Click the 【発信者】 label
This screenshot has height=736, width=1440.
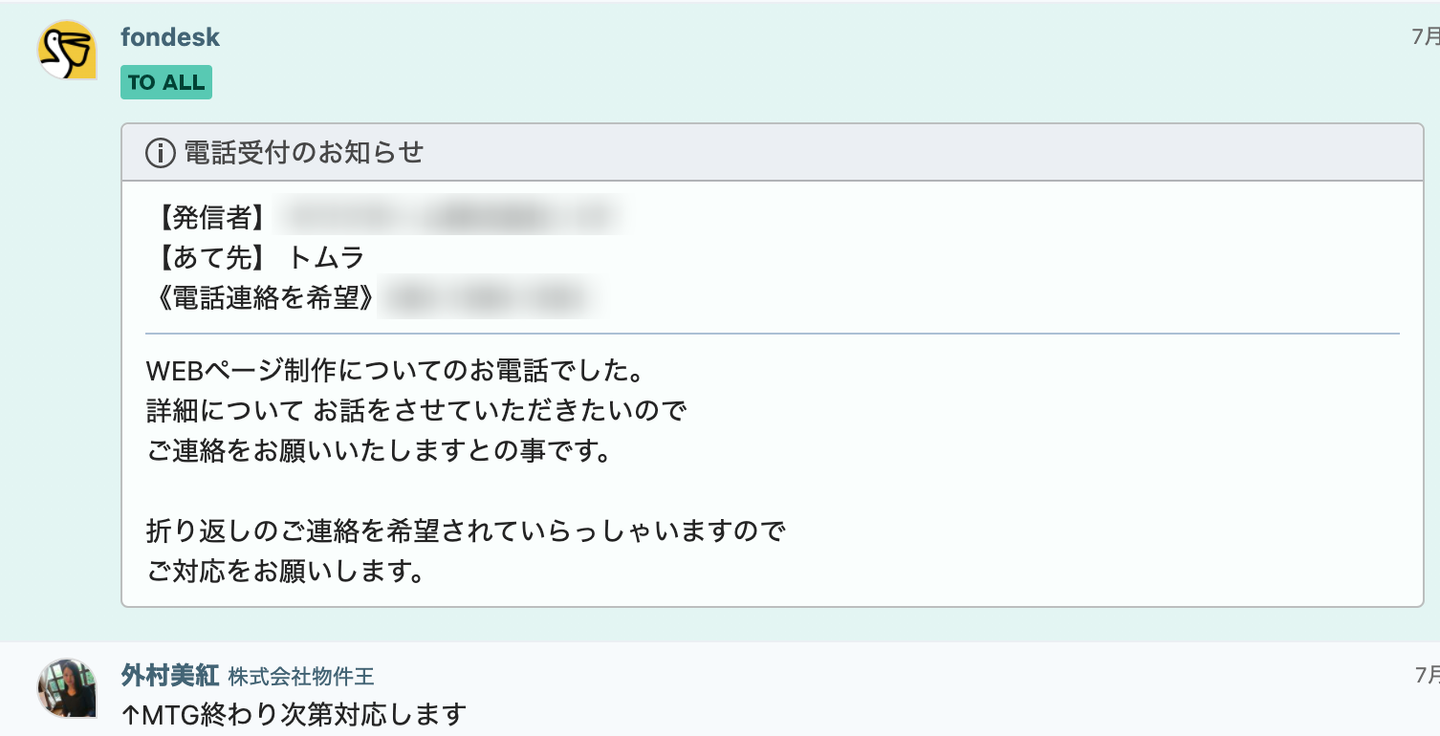(x=210, y=217)
